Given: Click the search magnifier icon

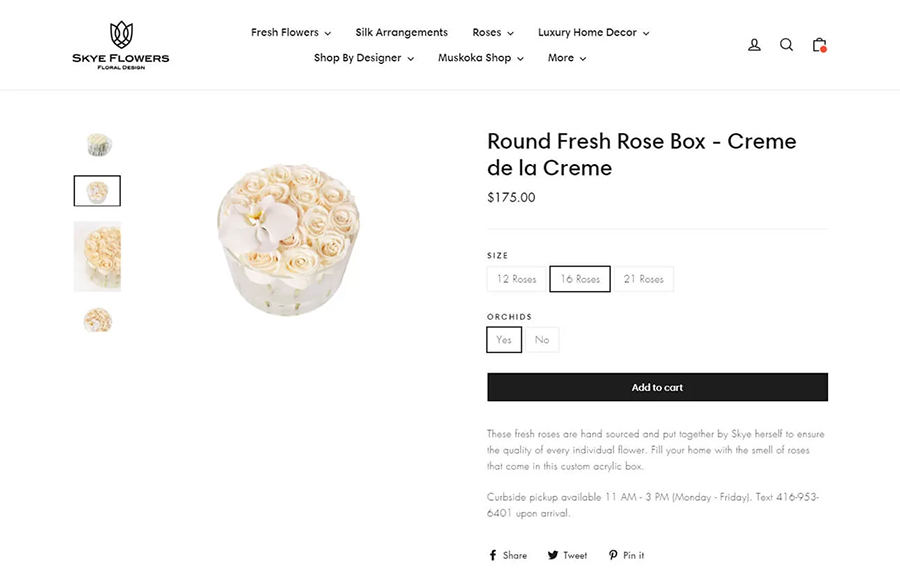Looking at the screenshot, I should coord(786,44).
